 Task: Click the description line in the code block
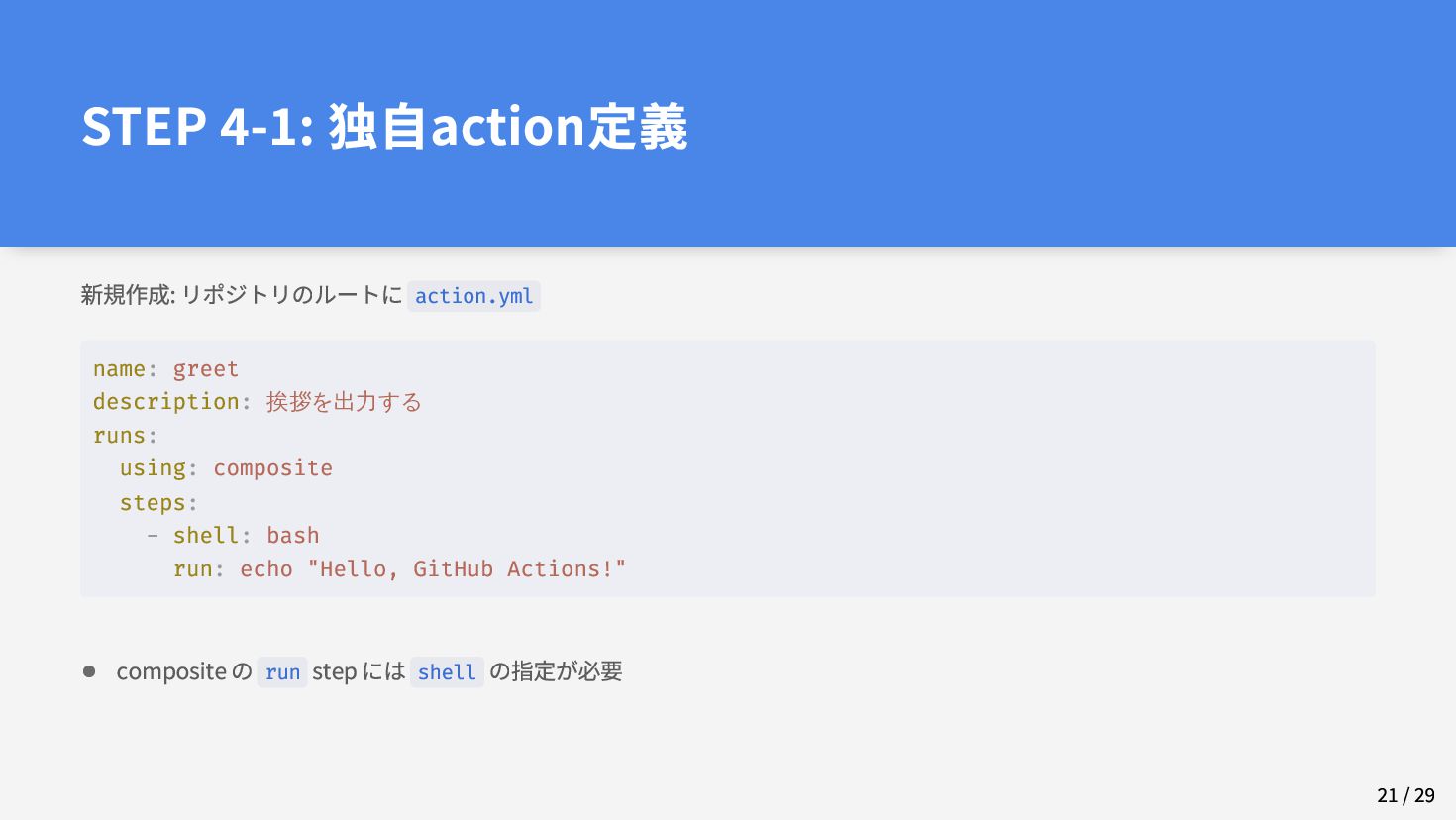pyautogui.click(x=258, y=402)
